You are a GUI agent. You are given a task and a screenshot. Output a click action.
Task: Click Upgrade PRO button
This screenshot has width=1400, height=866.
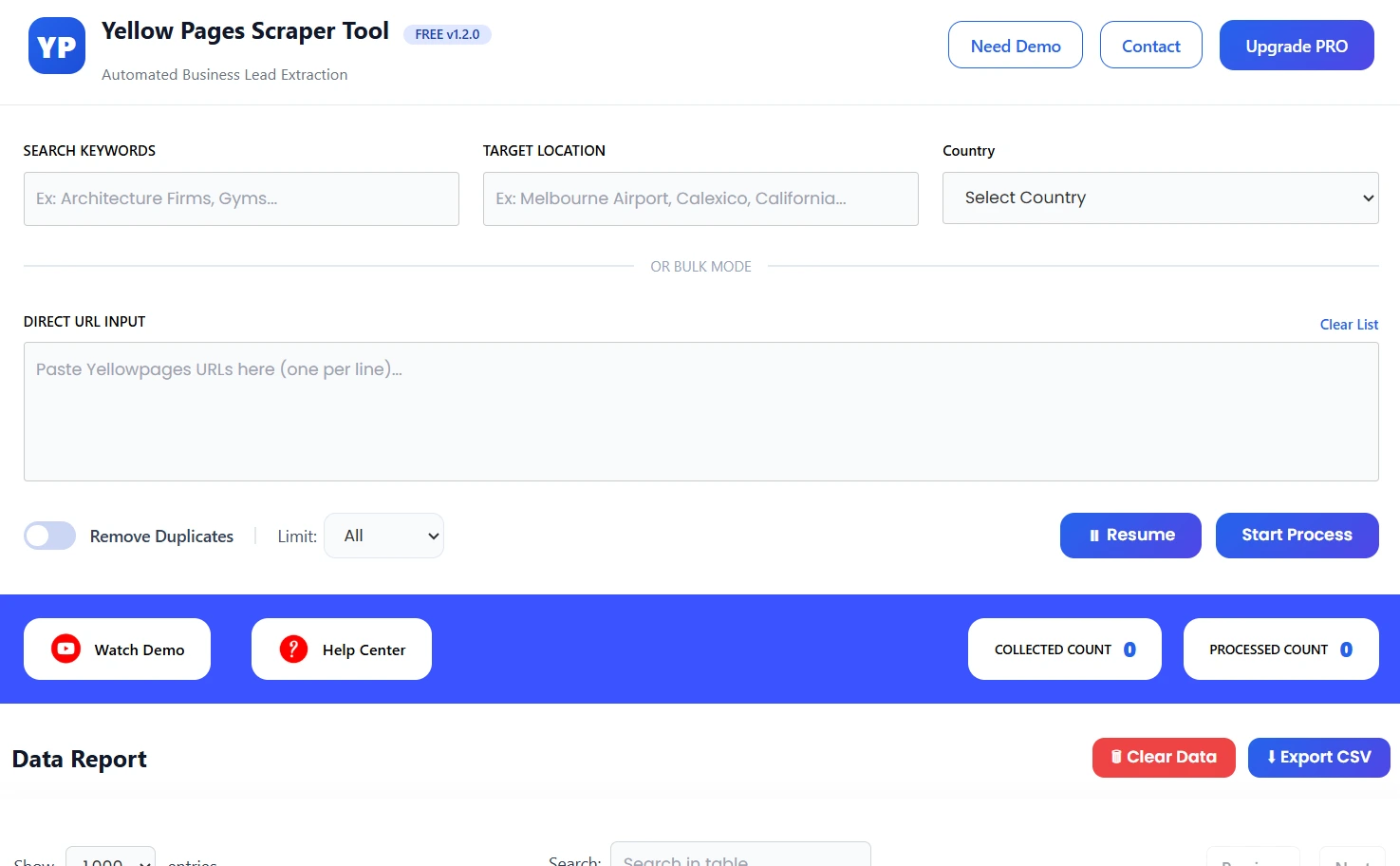click(1297, 46)
